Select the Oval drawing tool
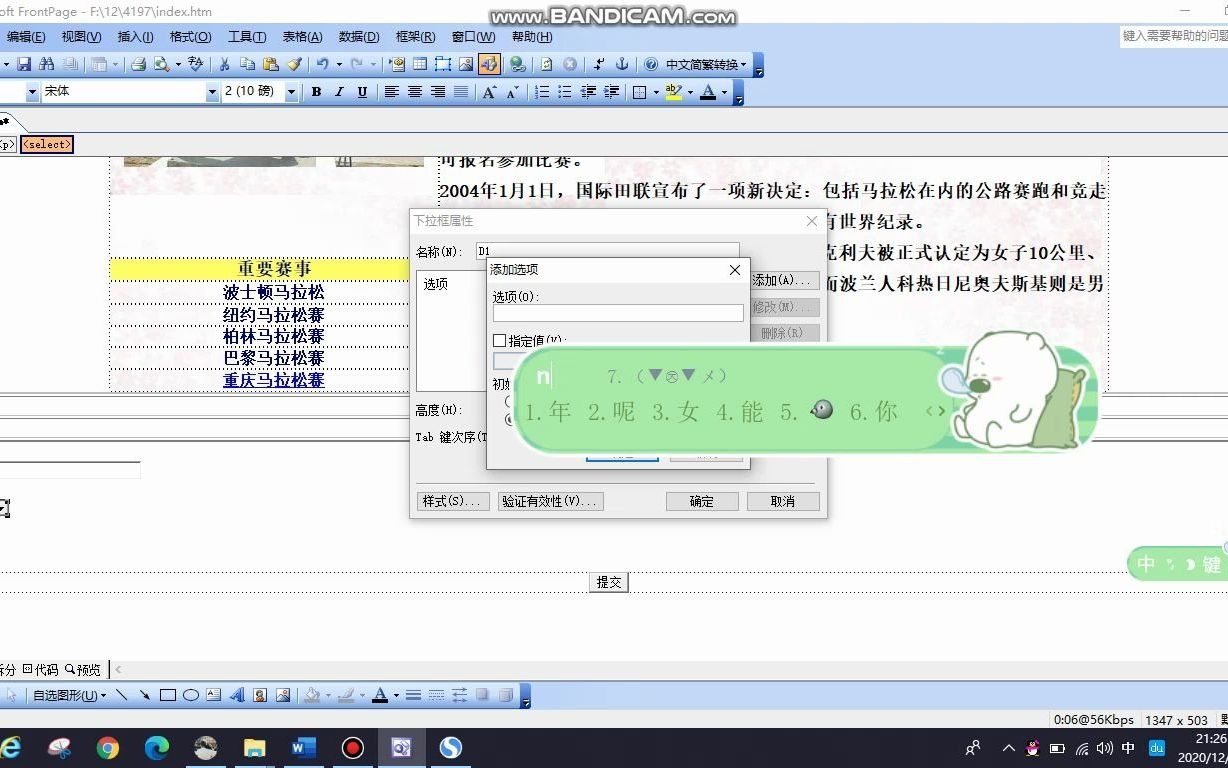 [x=191, y=694]
